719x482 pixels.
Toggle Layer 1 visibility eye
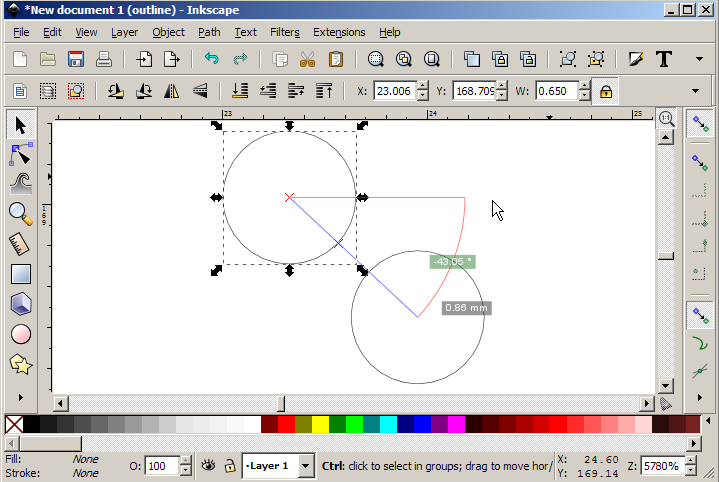pyautogui.click(x=209, y=466)
